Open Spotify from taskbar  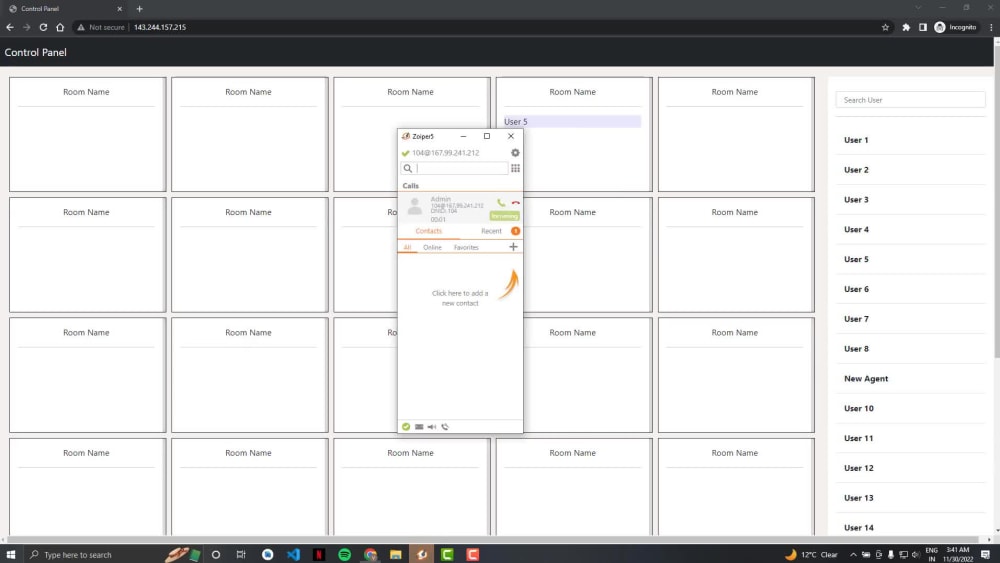[x=344, y=555]
